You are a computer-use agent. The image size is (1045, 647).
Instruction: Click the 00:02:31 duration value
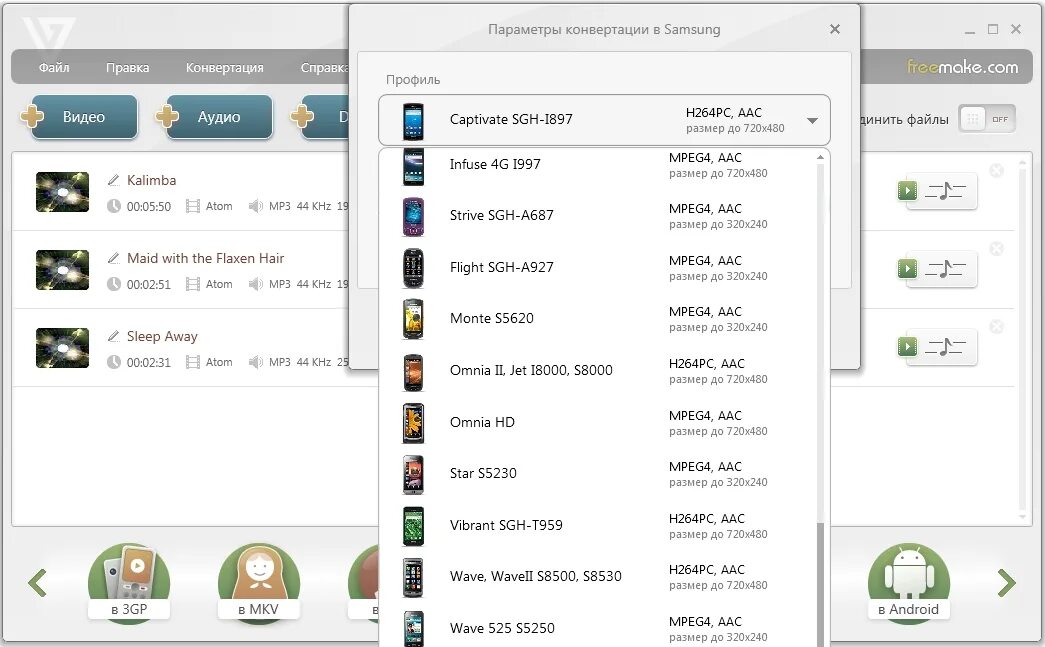149,362
